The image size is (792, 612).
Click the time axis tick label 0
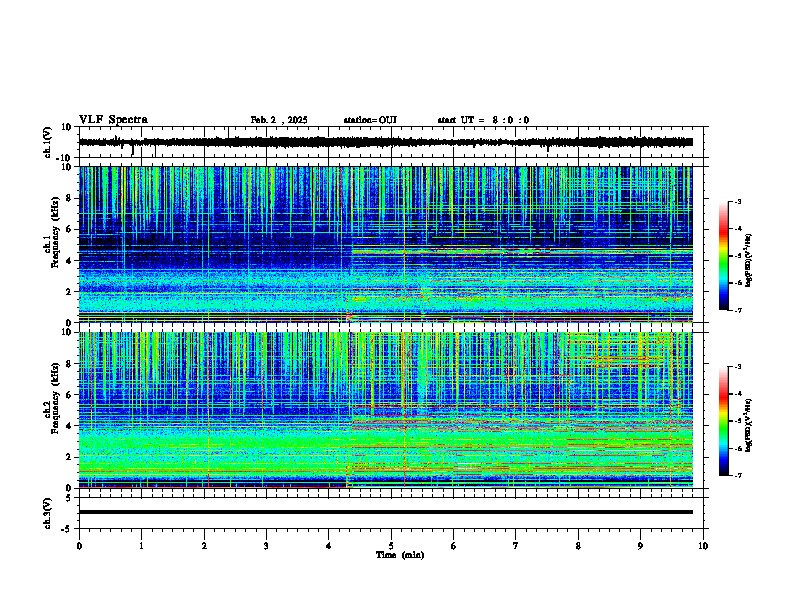[x=79, y=546]
